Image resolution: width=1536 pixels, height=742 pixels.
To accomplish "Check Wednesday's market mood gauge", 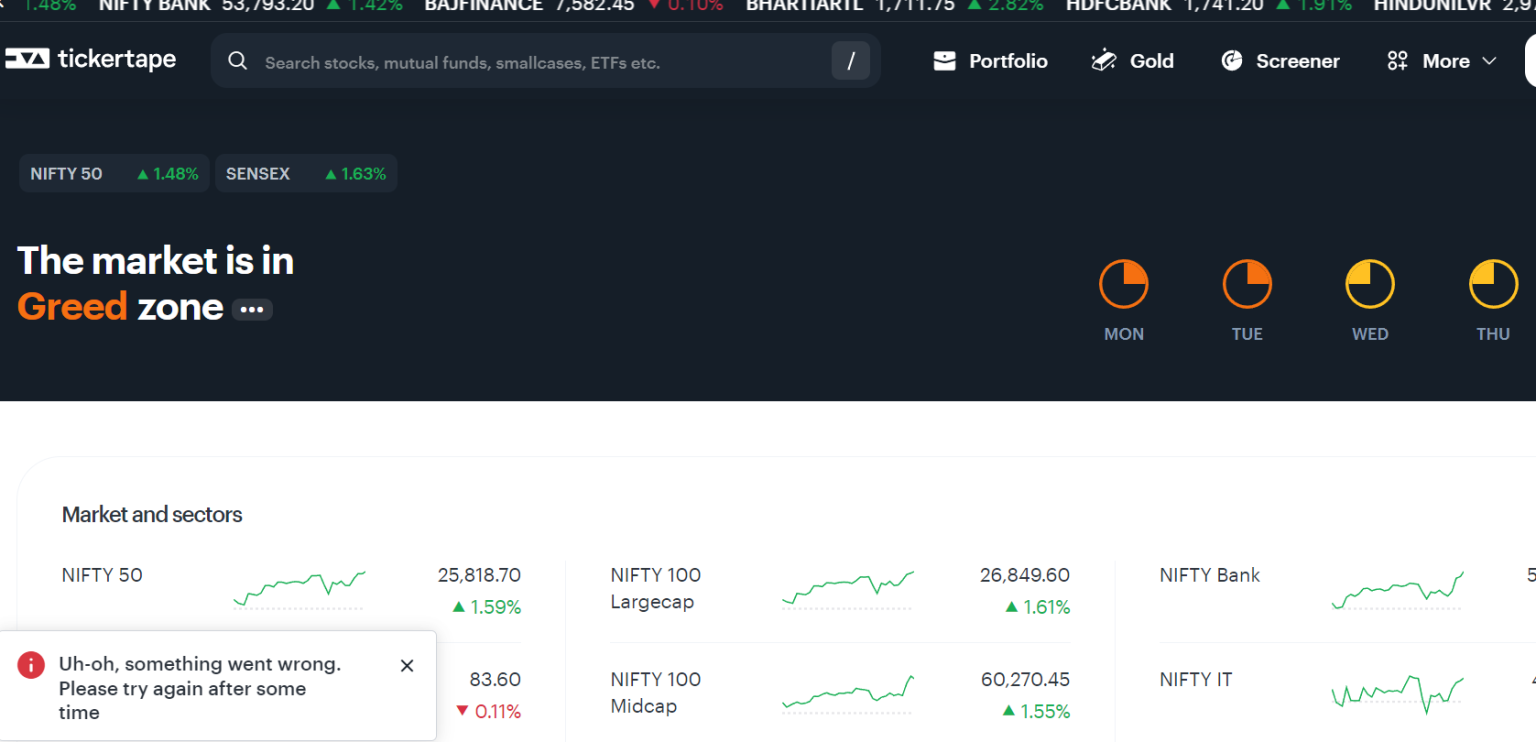I will 1369,283.
